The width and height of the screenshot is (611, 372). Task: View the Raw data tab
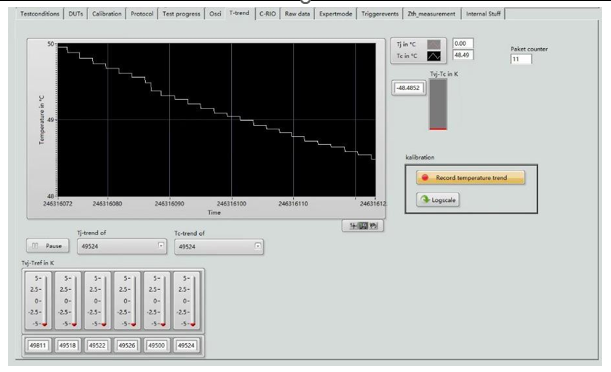[x=297, y=14]
